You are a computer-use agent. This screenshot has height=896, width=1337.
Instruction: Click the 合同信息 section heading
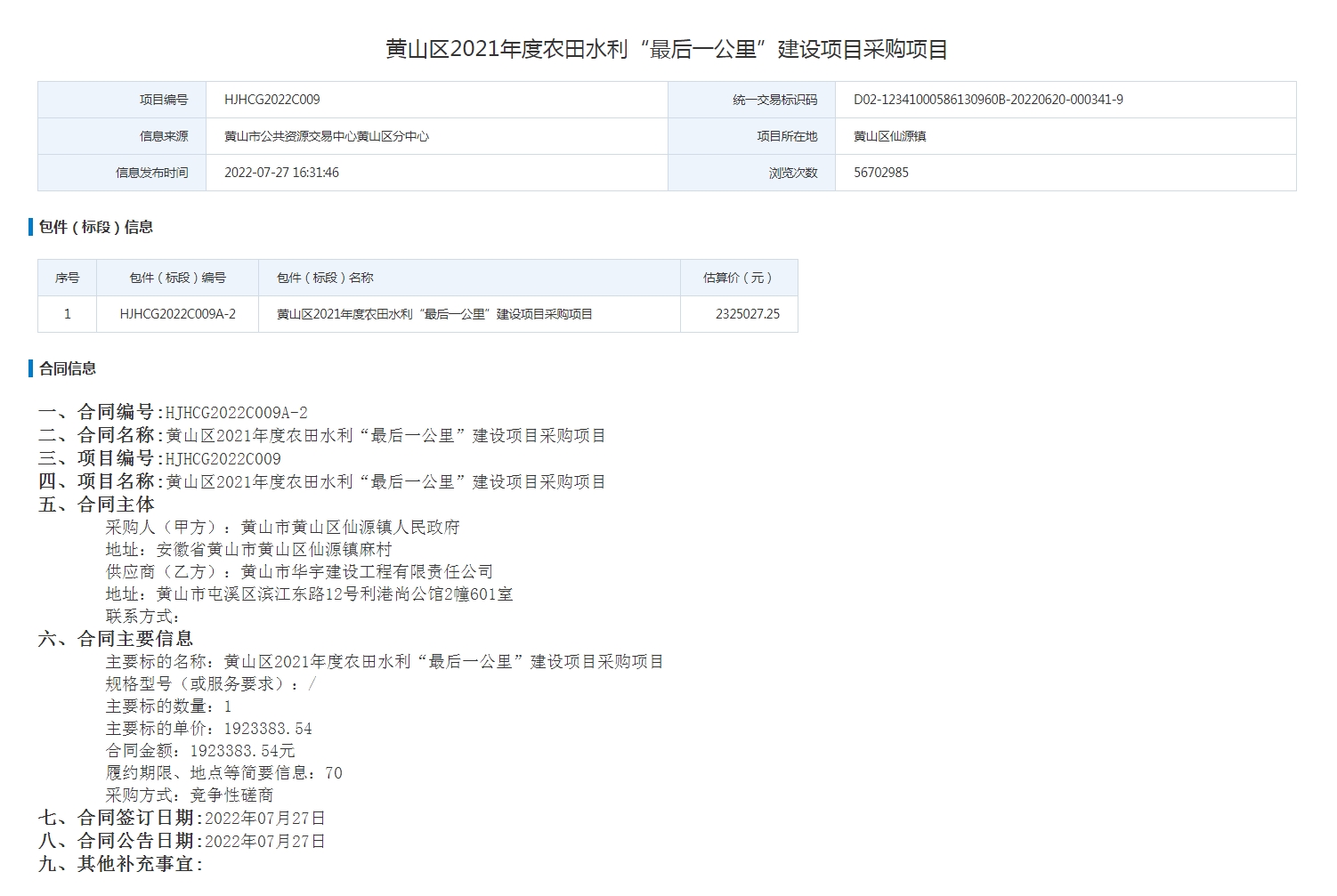coord(68,368)
